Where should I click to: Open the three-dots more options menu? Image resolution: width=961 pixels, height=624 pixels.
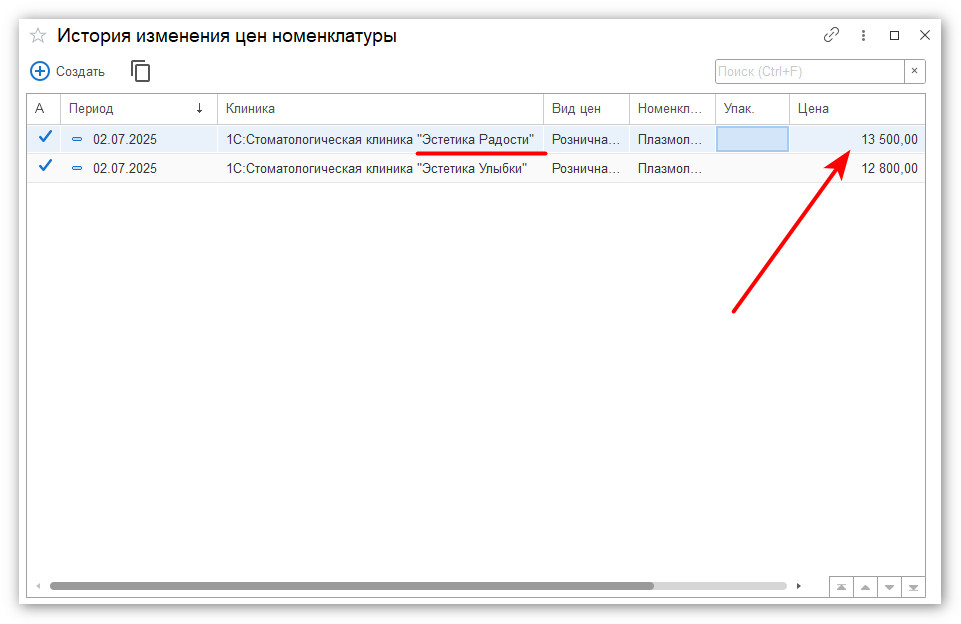pyautogui.click(x=863, y=35)
